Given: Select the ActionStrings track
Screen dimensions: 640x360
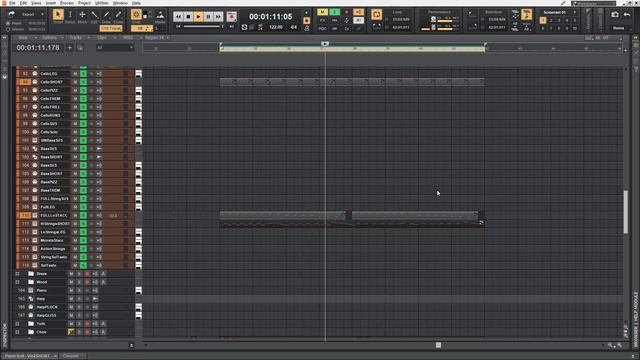Looking at the screenshot, I should [x=53, y=249].
